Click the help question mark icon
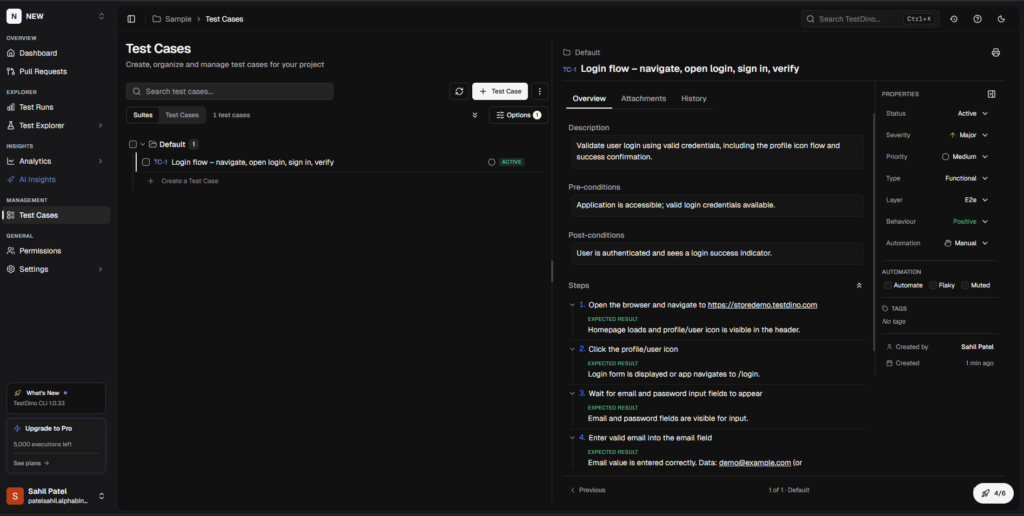The image size is (1024, 516). point(977,18)
